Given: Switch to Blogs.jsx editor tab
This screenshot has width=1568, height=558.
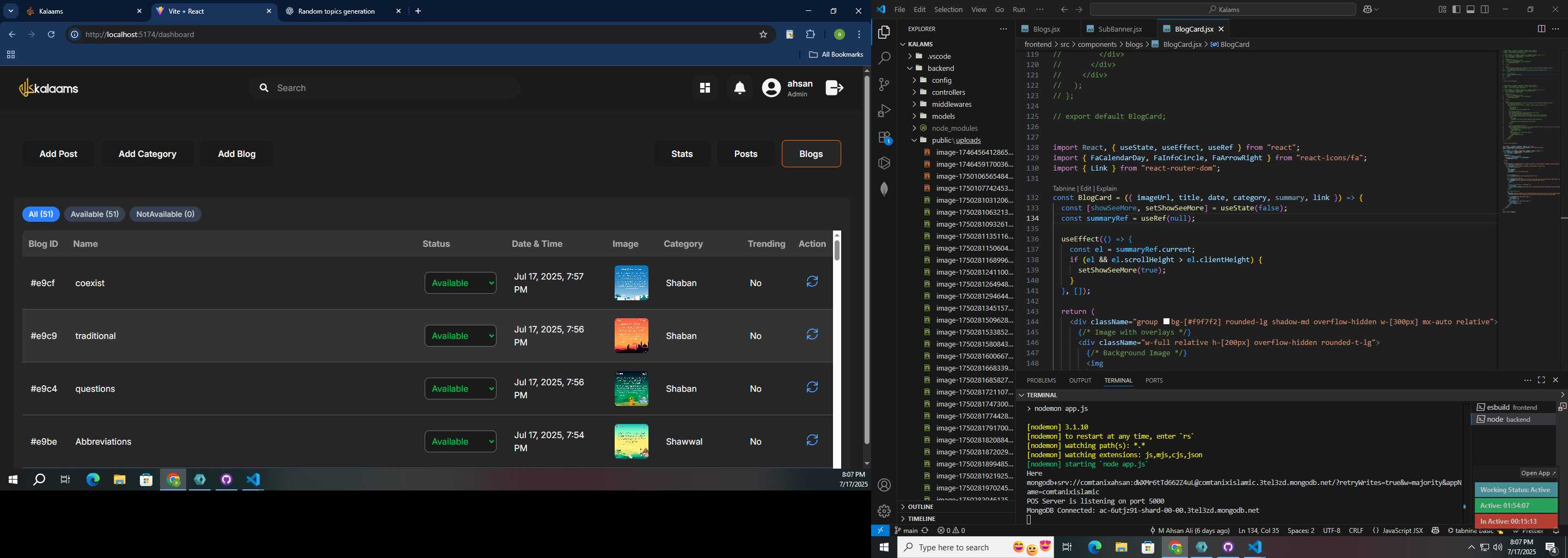Looking at the screenshot, I should (1046, 29).
